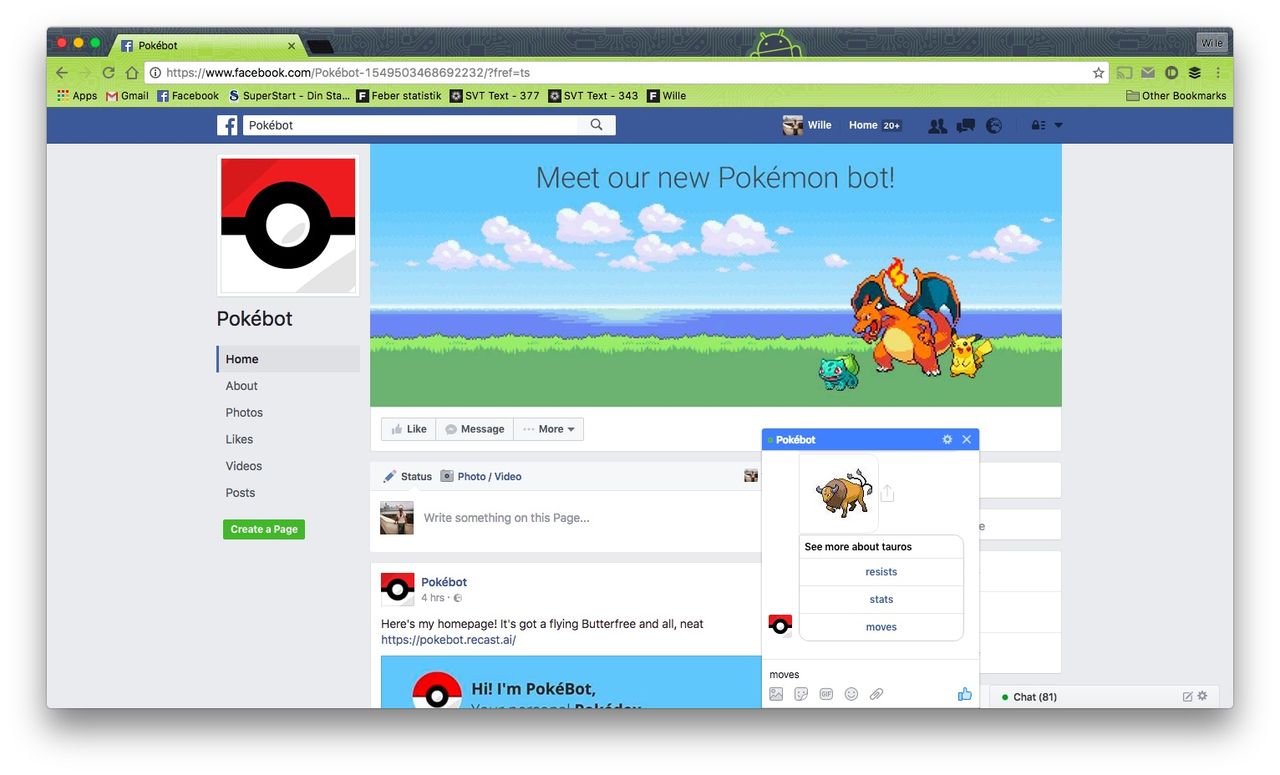Attach a file with paperclip icon

point(876,694)
